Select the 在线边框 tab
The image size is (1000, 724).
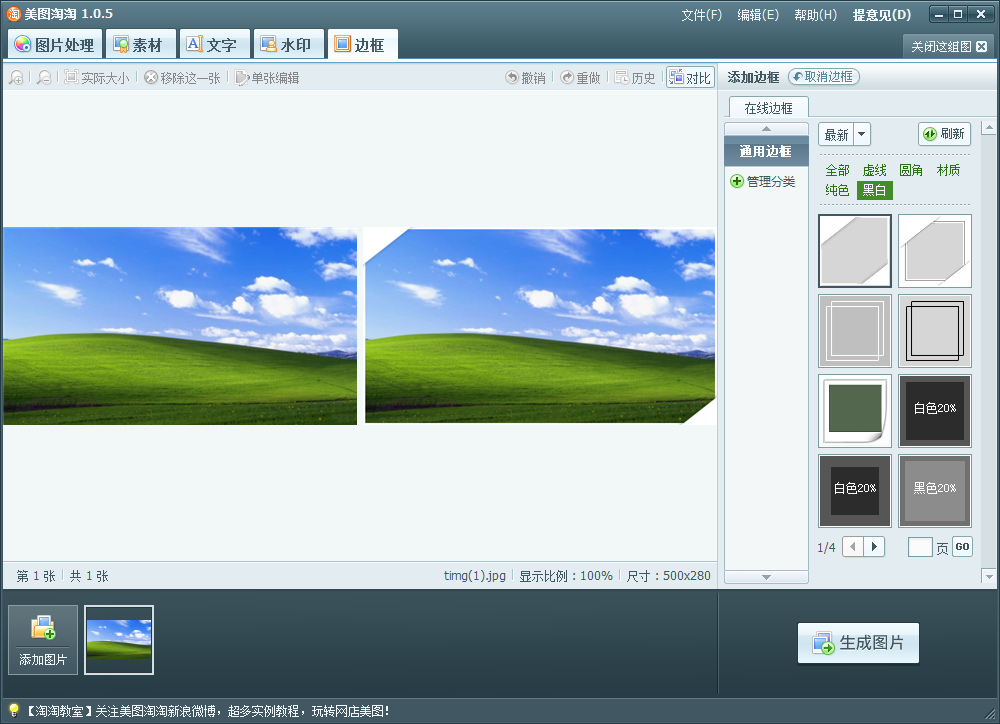(768, 108)
